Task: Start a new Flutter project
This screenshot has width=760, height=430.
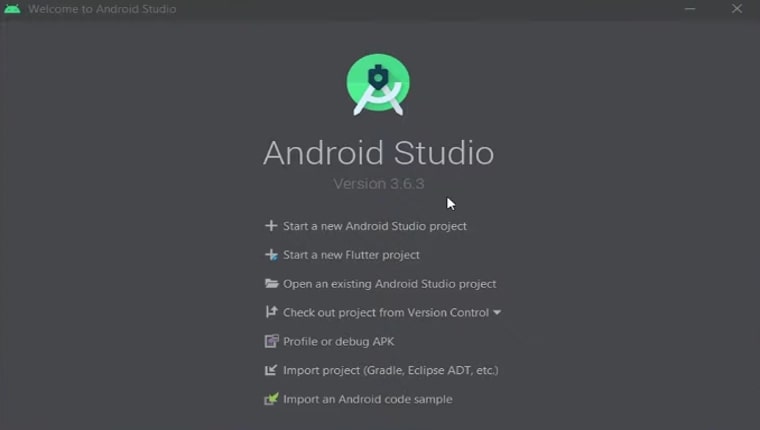Action: pos(351,255)
